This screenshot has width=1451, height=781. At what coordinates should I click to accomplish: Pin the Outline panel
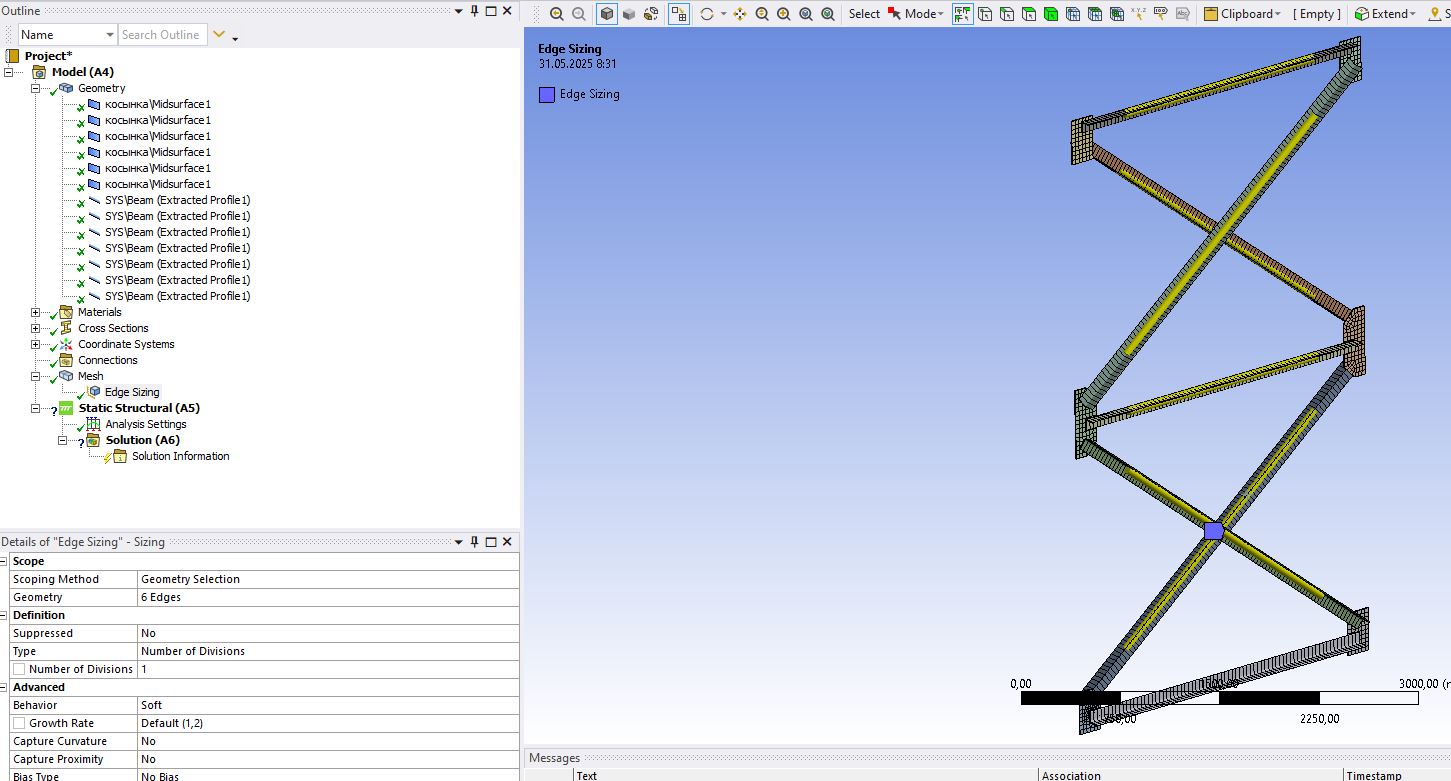coord(474,10)
